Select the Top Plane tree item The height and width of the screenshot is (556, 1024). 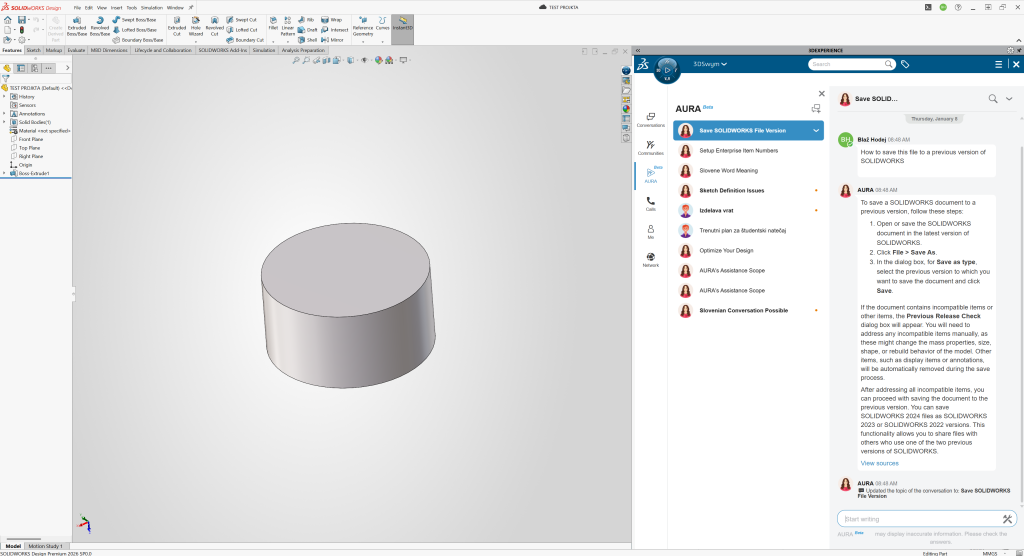[30, 147]
